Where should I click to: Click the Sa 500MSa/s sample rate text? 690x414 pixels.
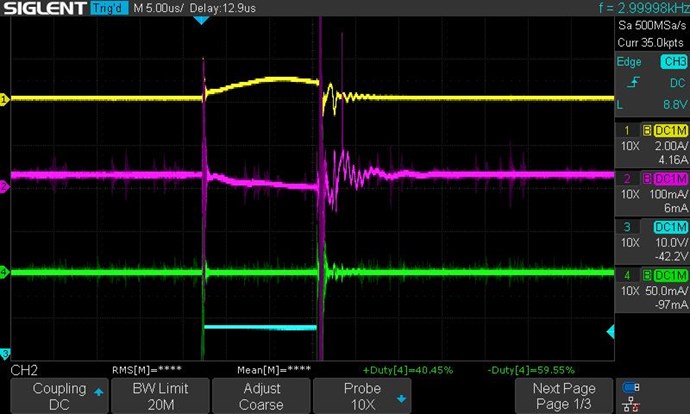point(652,25)
